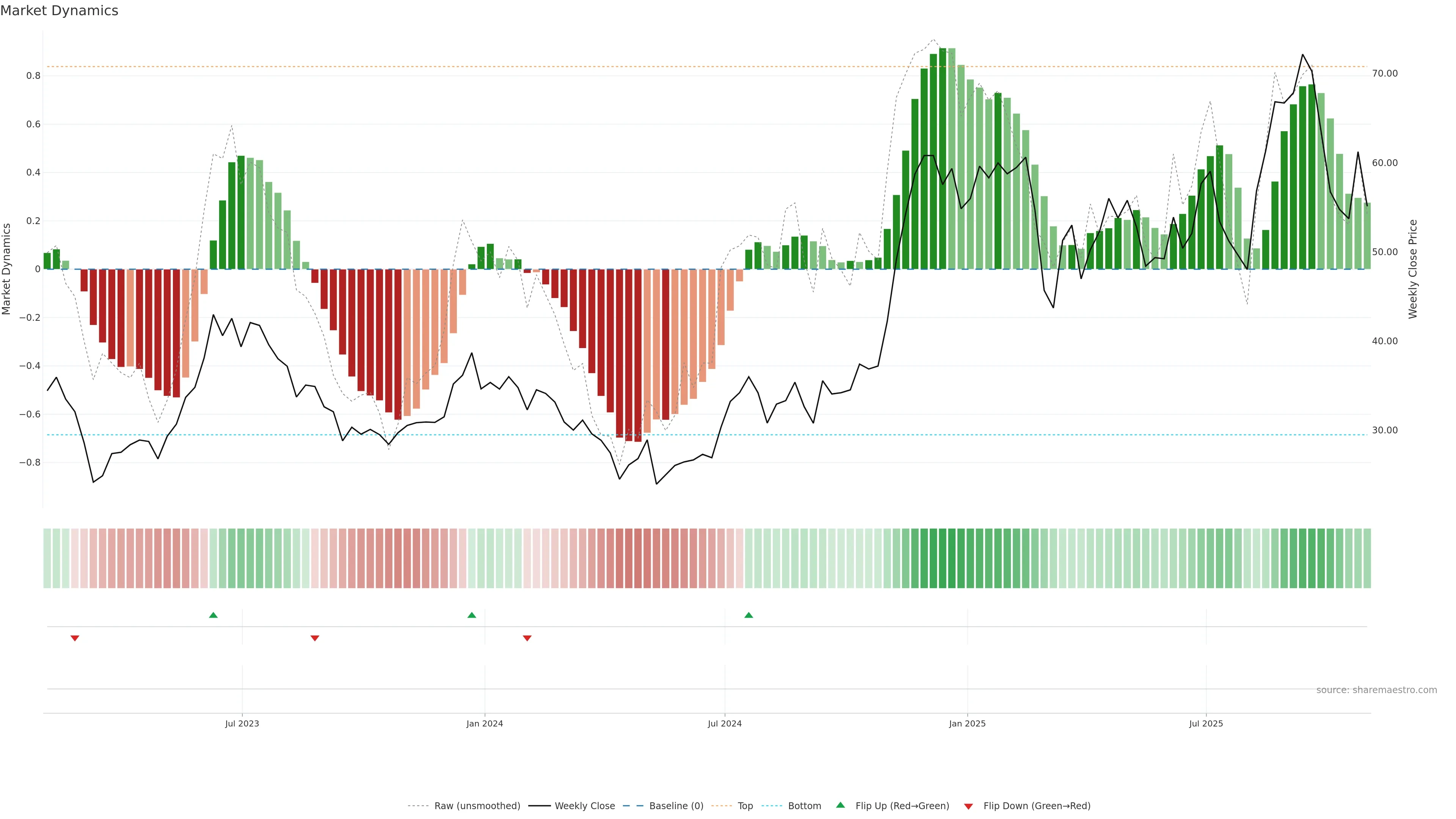Screen dimensions: 1456x819
Task: Click the Top legend entry
Action: [745, 806]
